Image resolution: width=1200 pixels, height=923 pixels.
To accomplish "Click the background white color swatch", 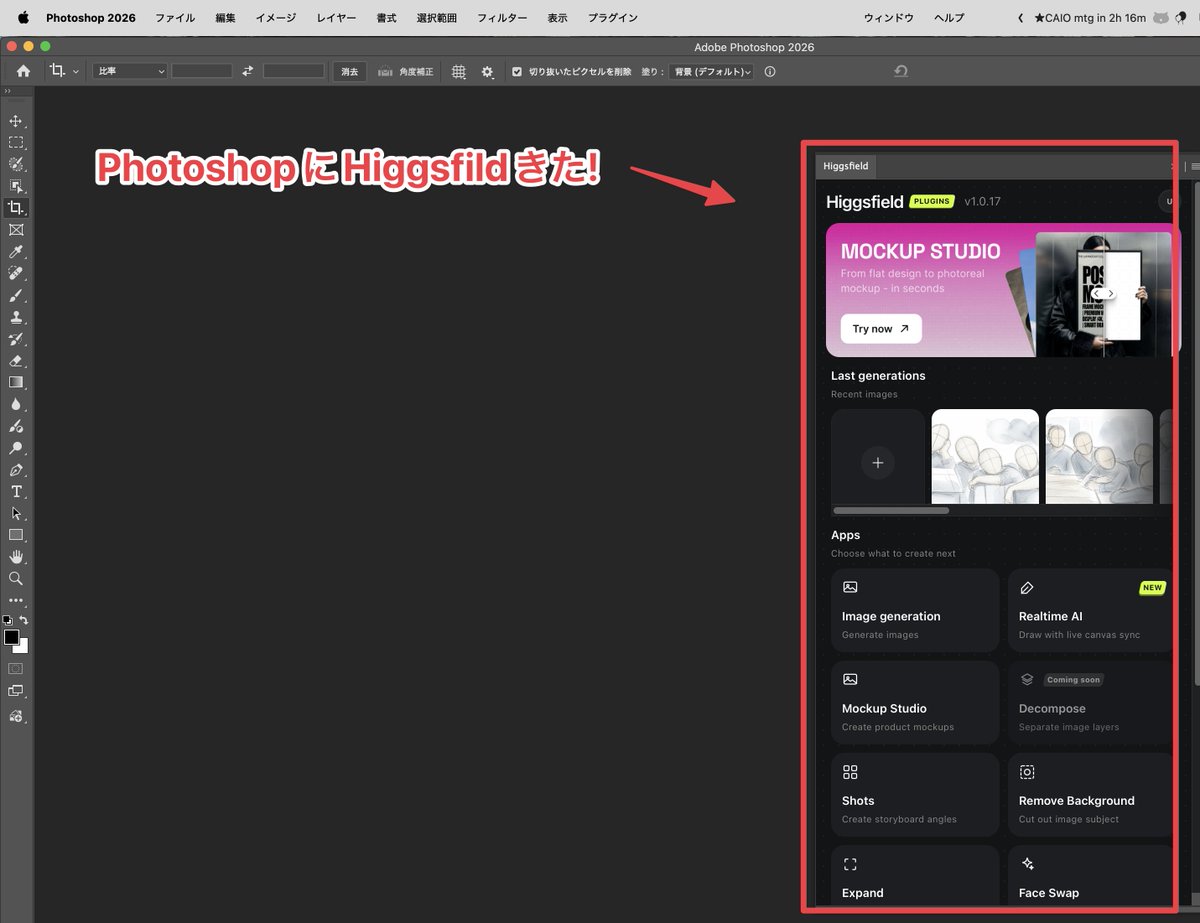I will [x=23, y=647].
